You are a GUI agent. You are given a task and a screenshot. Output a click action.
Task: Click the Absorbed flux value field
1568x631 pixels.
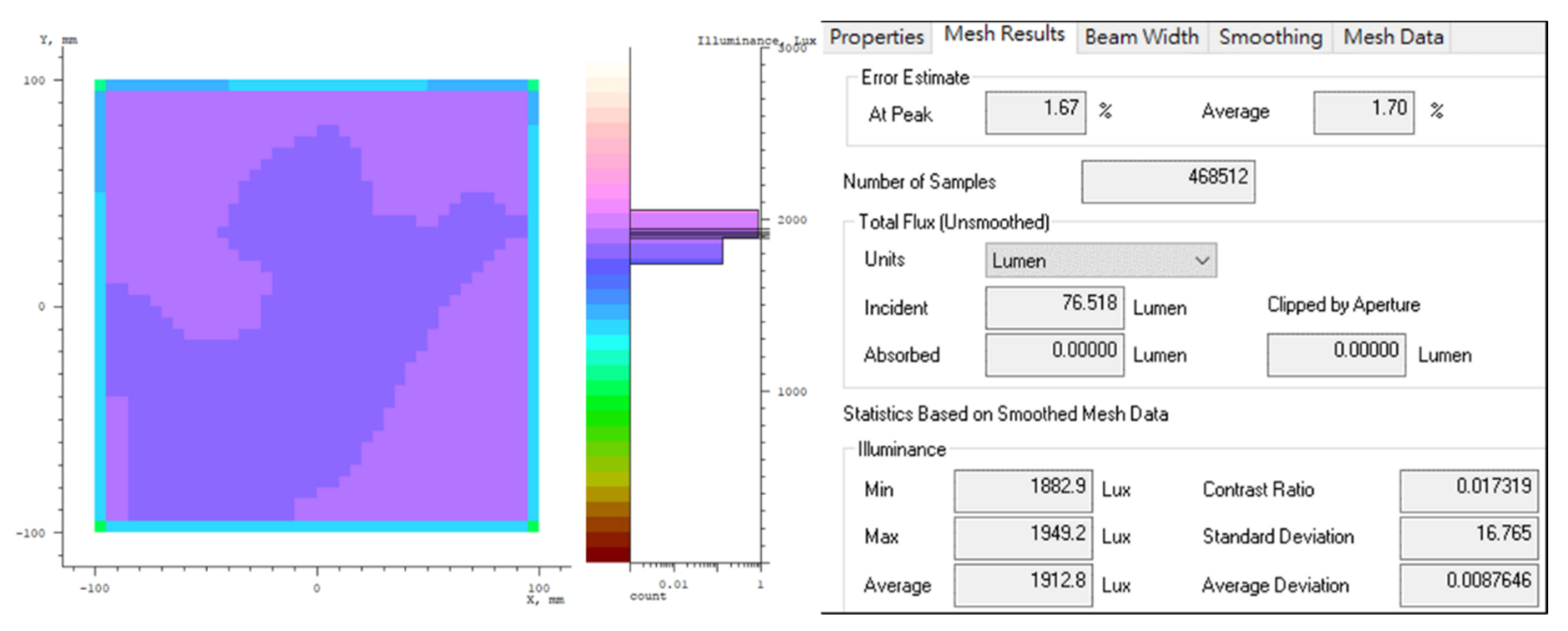(1054, 355)
